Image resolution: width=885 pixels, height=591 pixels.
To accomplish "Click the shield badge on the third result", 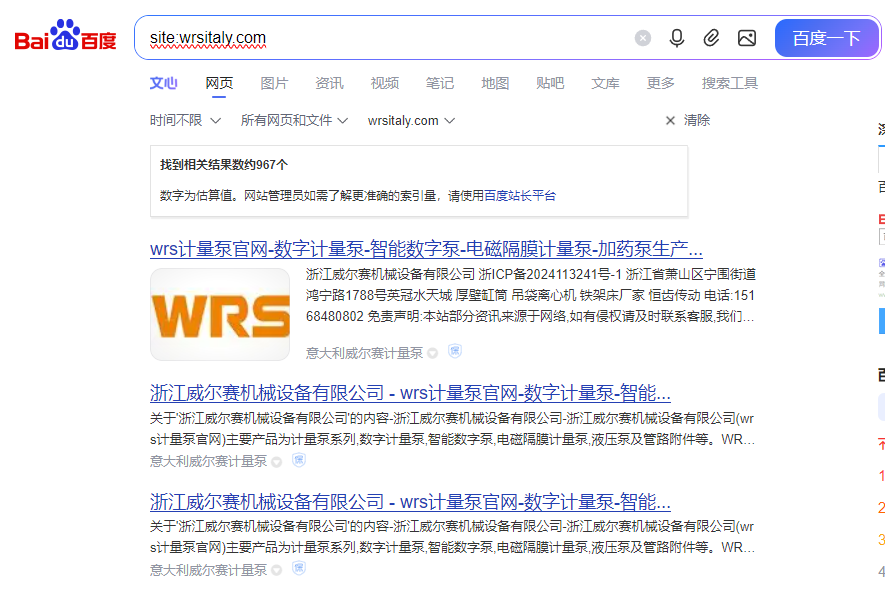I will click(299, 568).
